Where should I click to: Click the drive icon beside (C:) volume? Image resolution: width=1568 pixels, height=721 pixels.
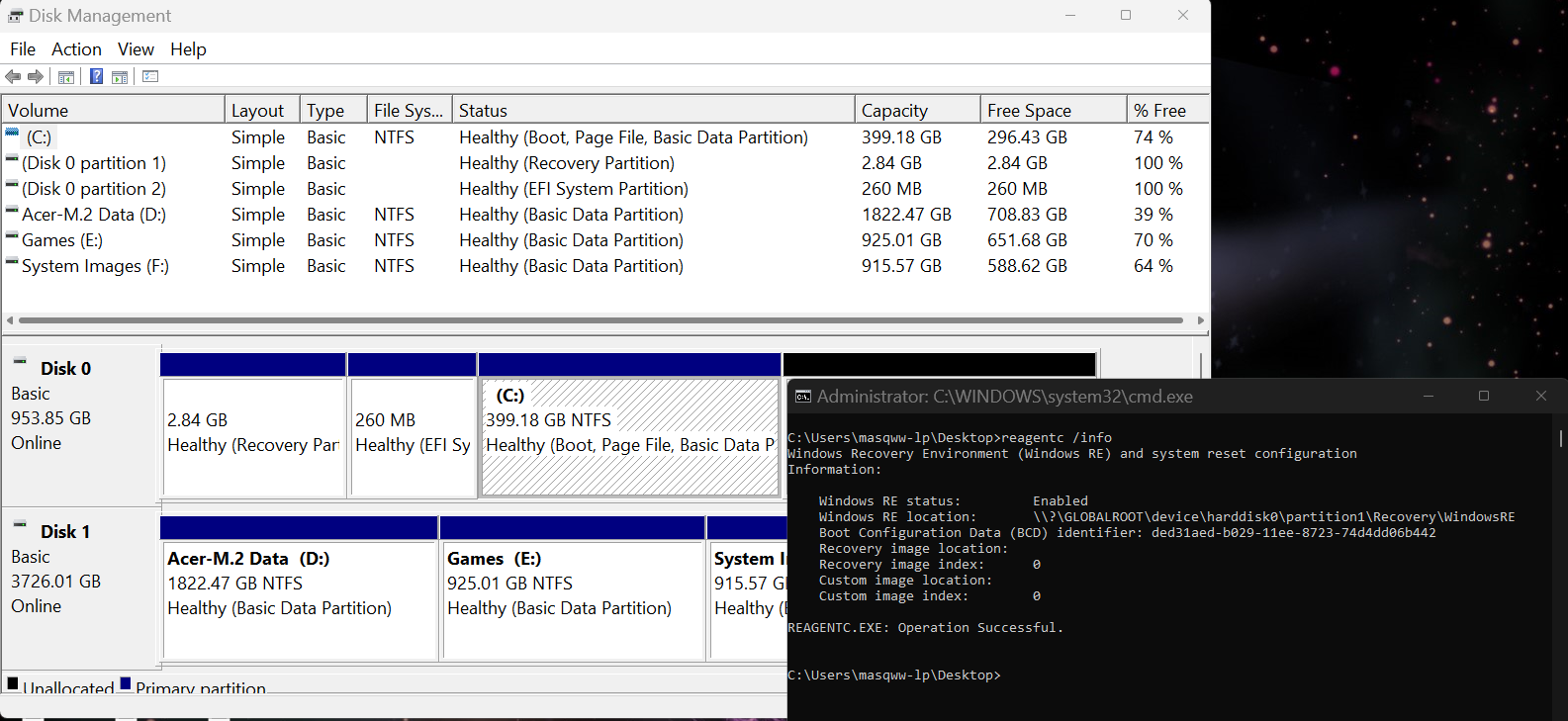[x=12, y=133]
